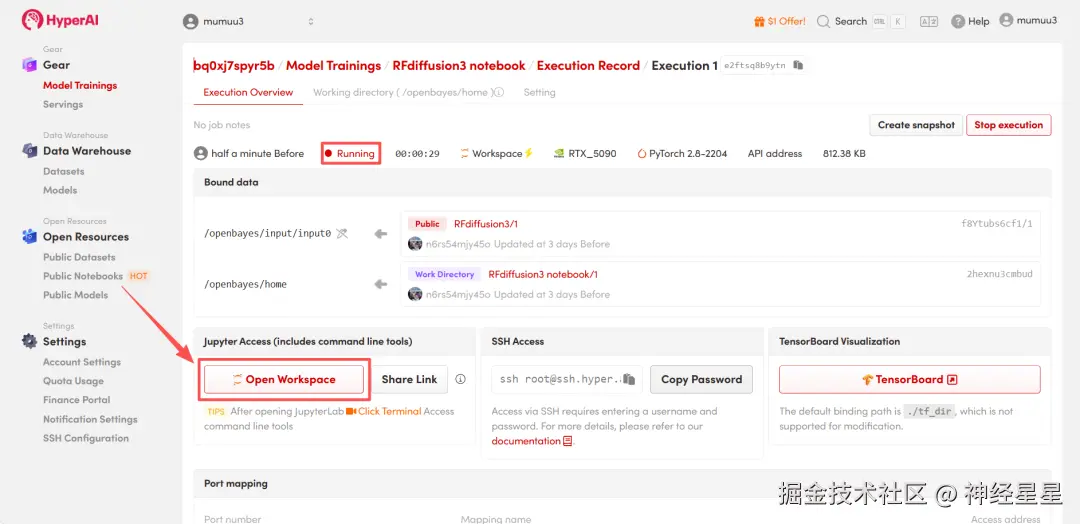
Task: Open Quota Usage page
Action: point(73,381)
